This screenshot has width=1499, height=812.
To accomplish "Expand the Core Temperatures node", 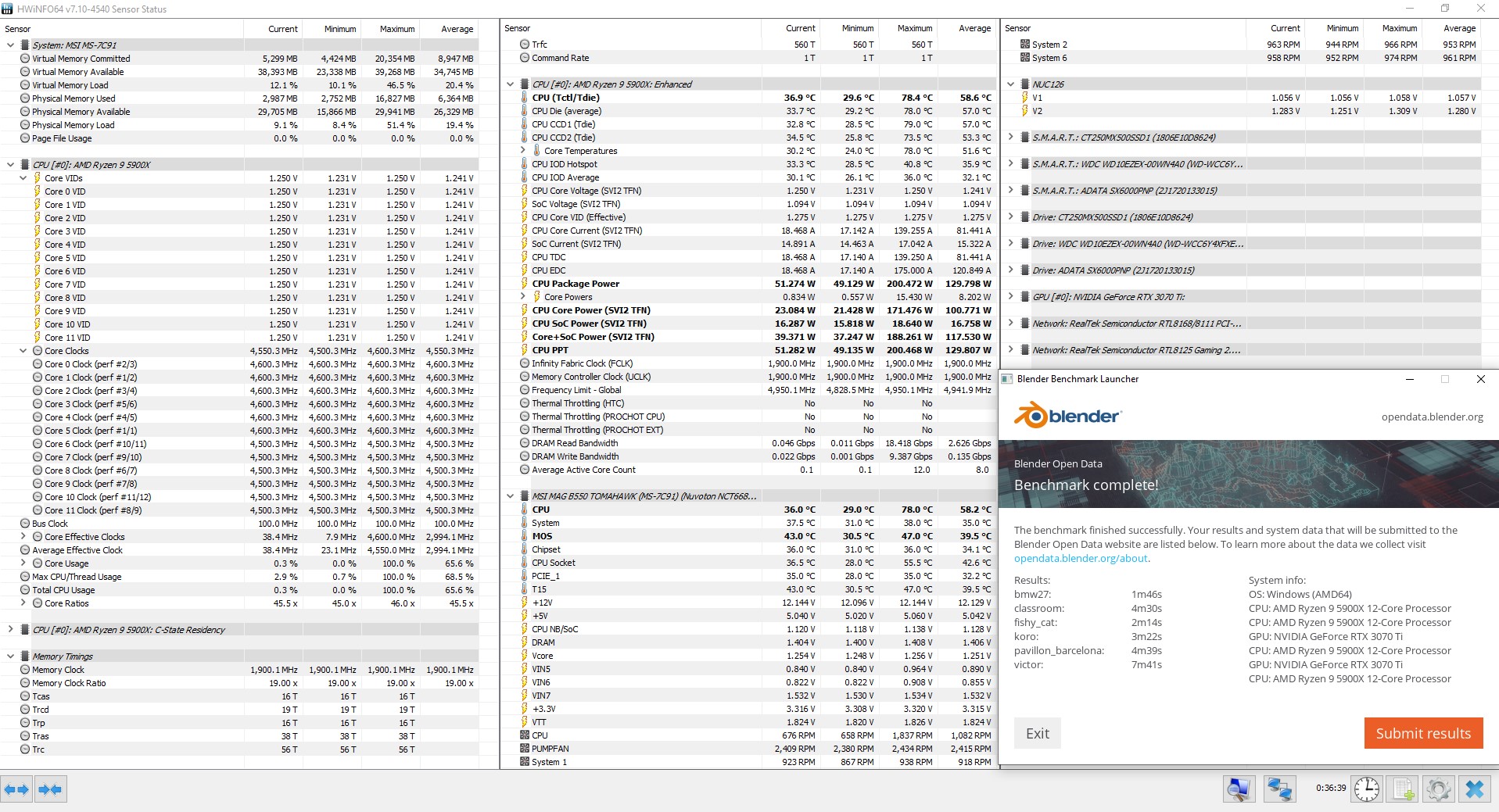I will click(522, 151).
